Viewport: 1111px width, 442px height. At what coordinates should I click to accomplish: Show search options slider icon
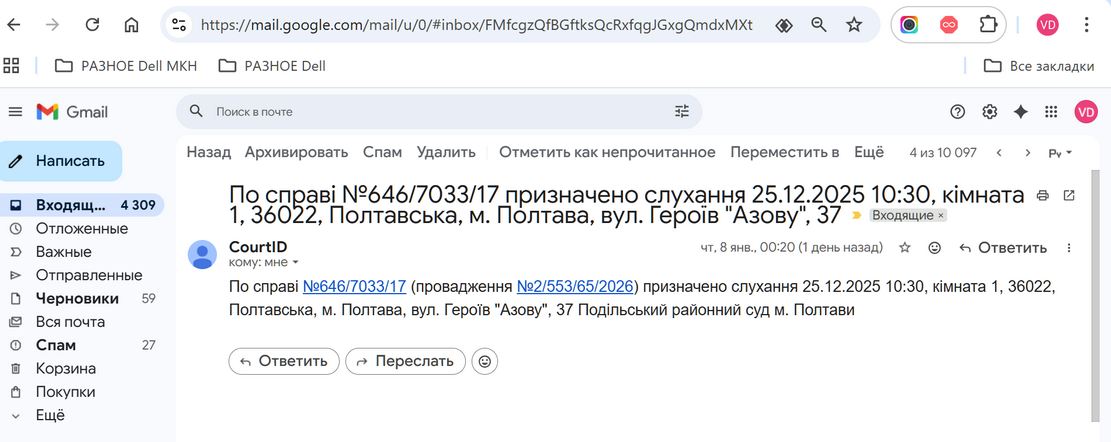pyautogui.click(x=682, y=111)
